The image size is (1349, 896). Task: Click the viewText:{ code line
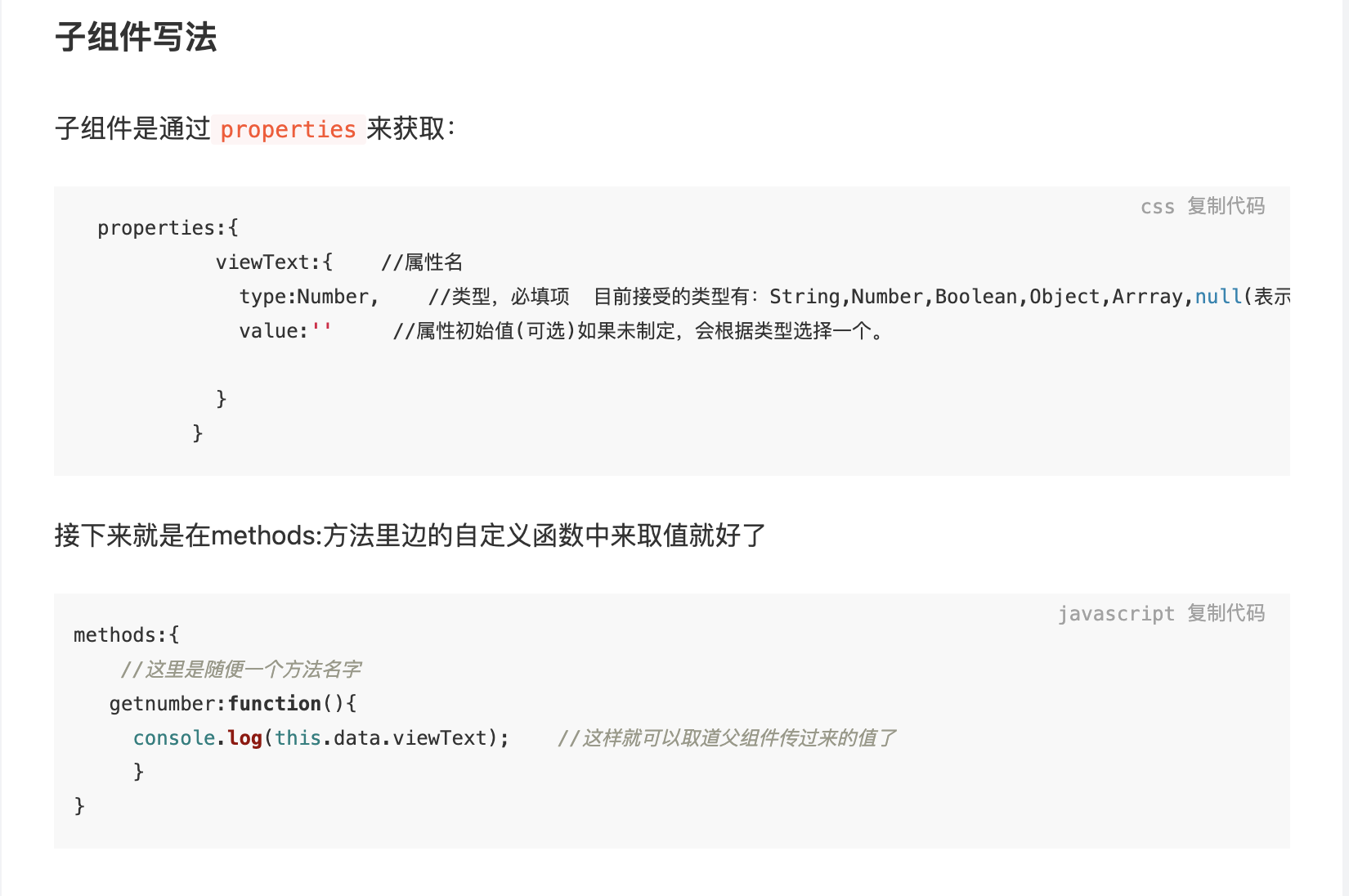[x=274, y=262]
